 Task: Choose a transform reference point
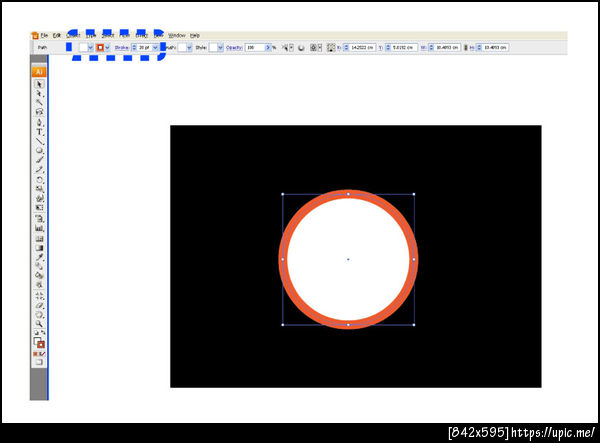click(x=331, y=48)
